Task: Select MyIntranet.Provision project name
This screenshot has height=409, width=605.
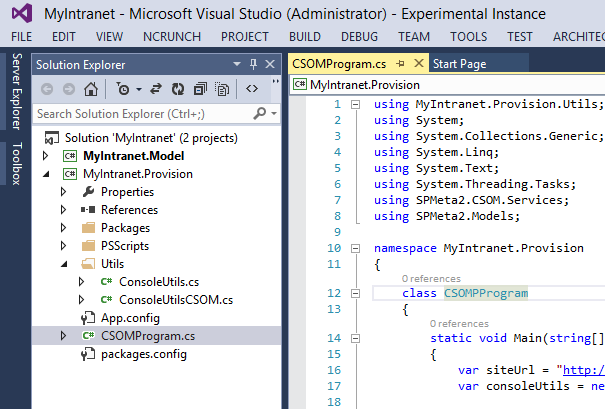Action: coord(138,174)
